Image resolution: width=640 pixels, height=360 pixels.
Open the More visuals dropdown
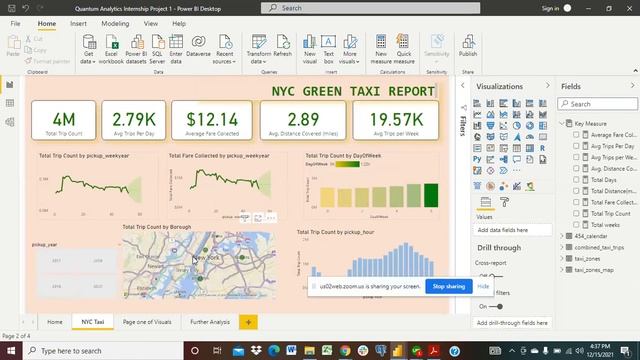click(x=349, y=49)
